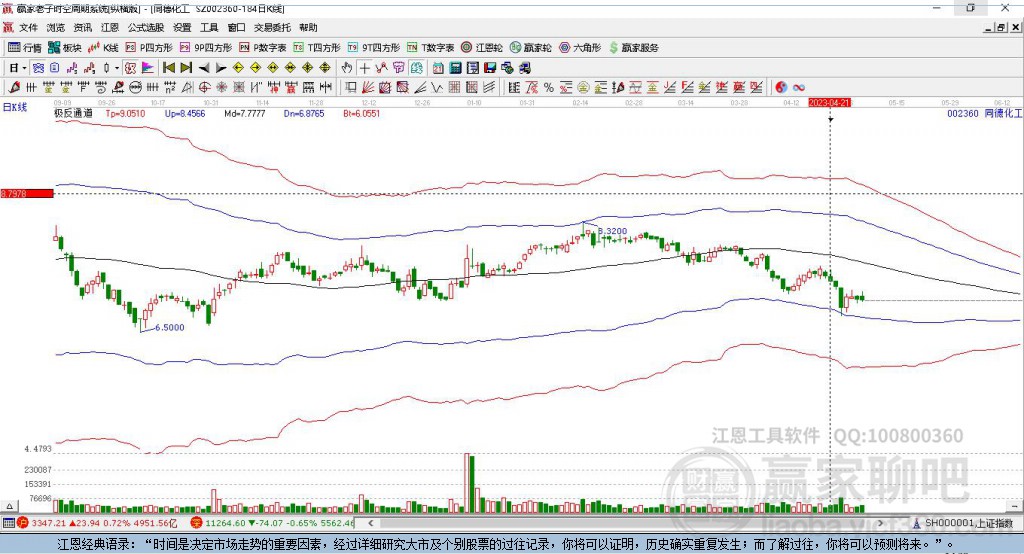Screen dimensions: 1024x554
Task: Click the highlighted 2023-04-21 date marker
Action: tap(829, 103)
